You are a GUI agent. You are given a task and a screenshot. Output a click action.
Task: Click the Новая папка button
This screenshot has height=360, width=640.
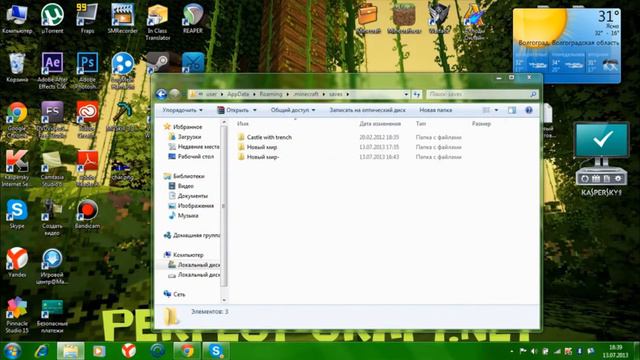point(436,110)
